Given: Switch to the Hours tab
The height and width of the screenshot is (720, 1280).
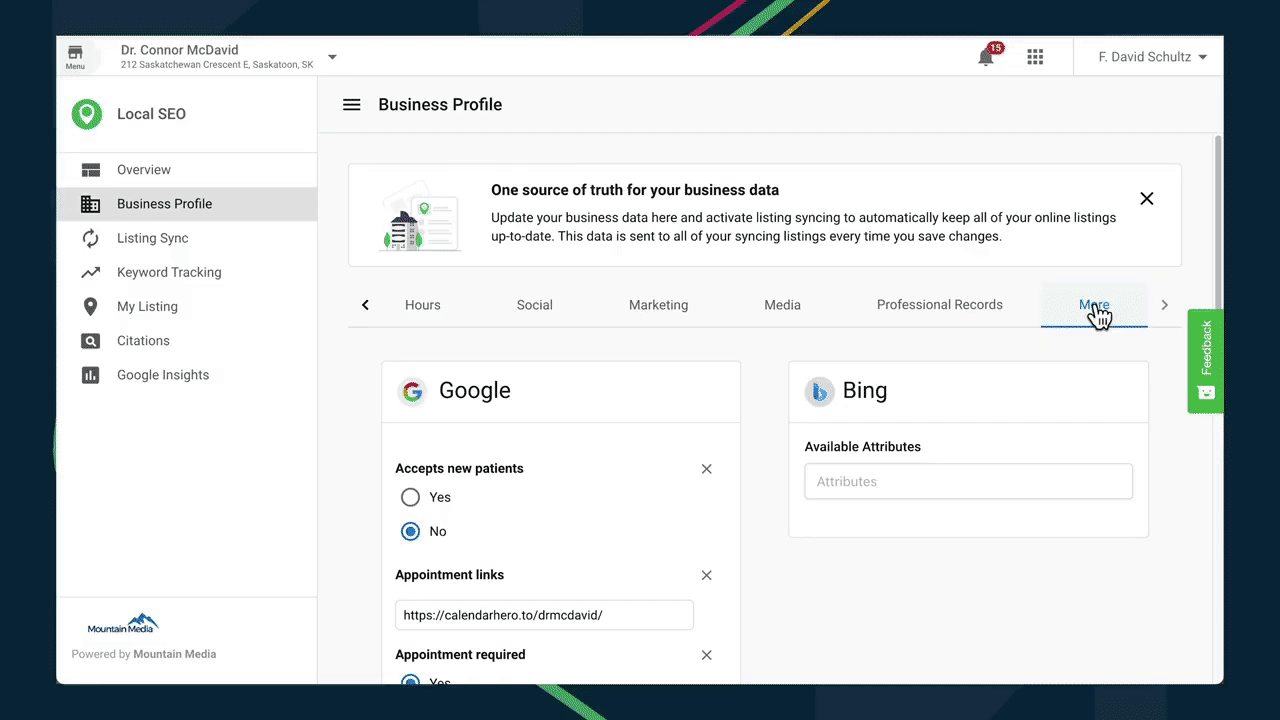Looking at the screenshot, I should coord(422,305).
